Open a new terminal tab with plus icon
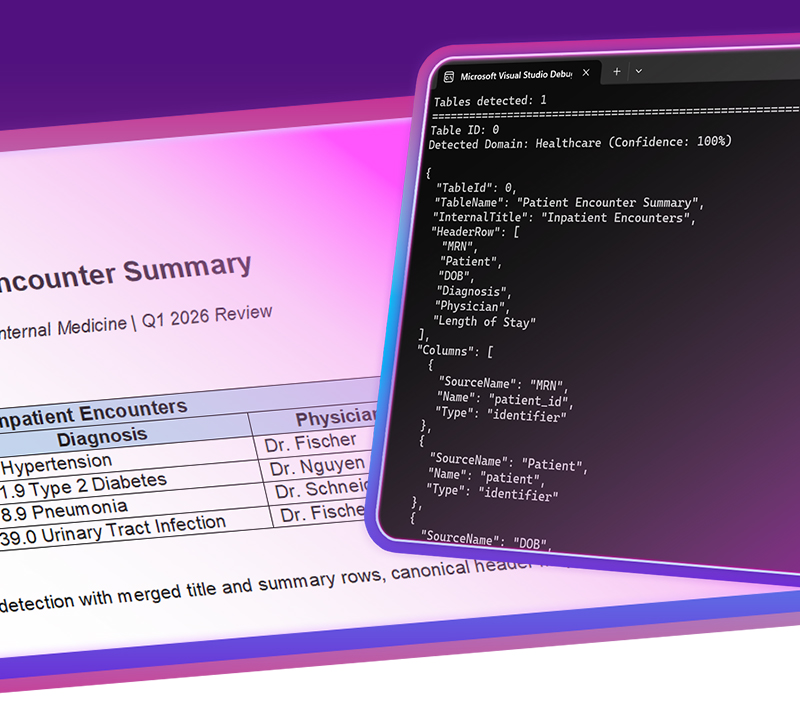This screenshot has width=800, height=711. pos(617,71)
